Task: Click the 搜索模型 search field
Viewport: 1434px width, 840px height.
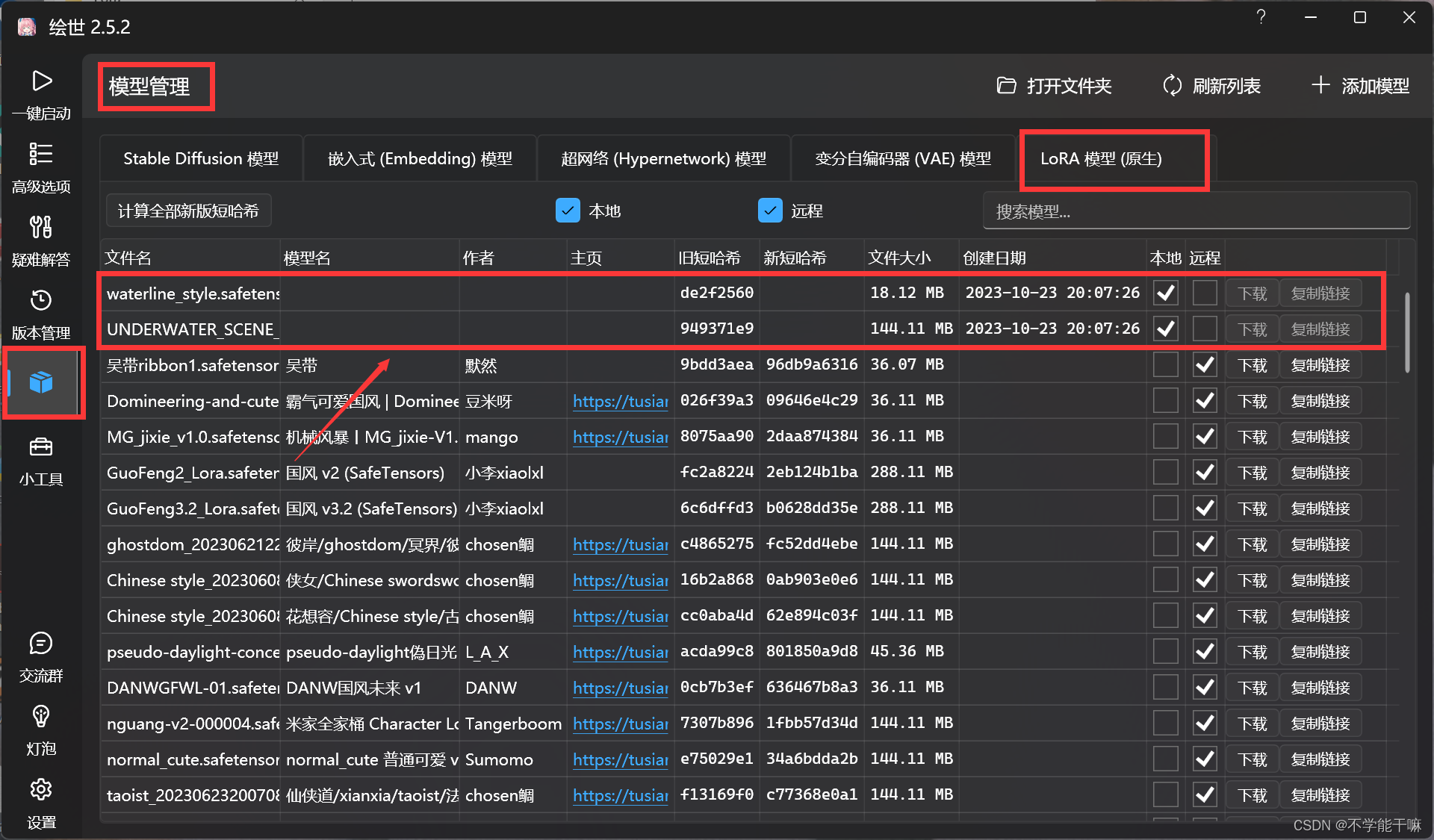Action: click(1195, 212)
